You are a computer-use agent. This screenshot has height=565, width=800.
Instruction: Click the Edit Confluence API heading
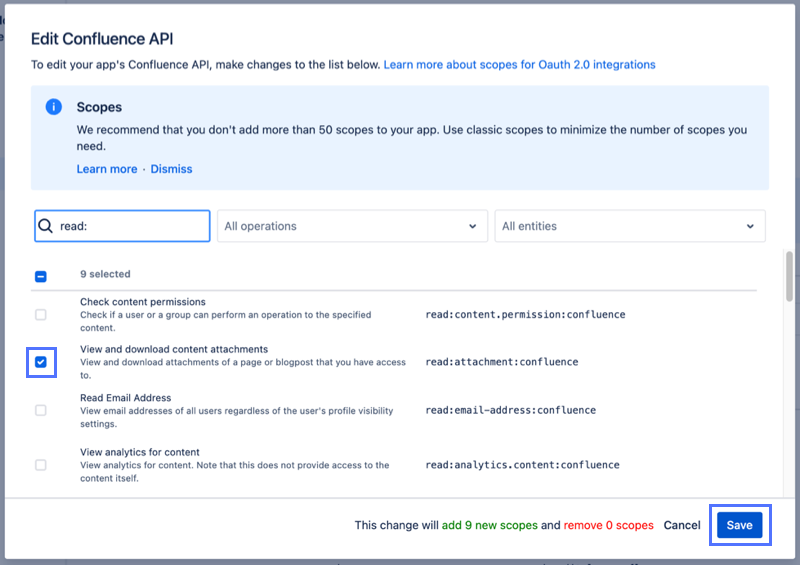click(x=102, y=39)
